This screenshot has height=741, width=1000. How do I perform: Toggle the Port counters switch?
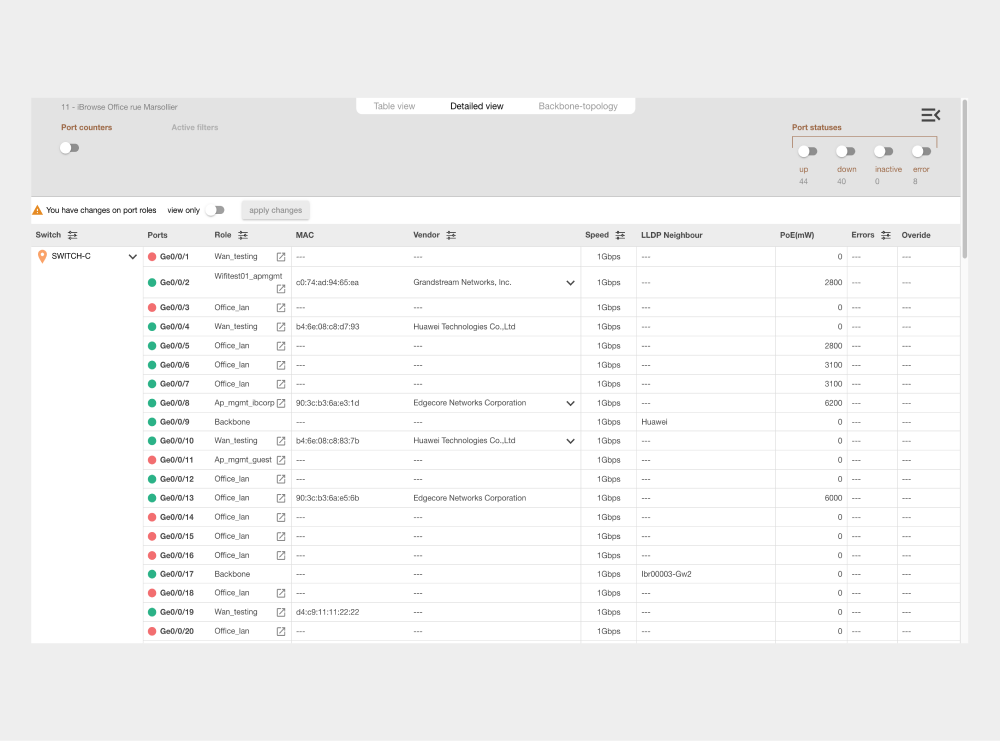click(70, 148)
